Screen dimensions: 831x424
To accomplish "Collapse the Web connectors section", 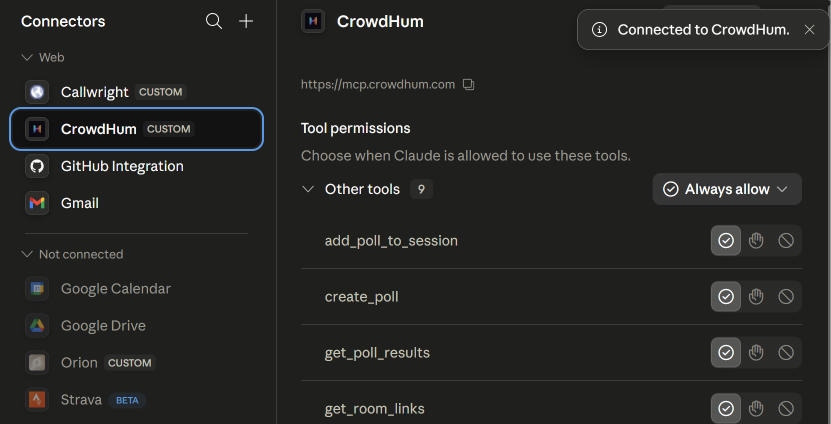I will [26, 57].
